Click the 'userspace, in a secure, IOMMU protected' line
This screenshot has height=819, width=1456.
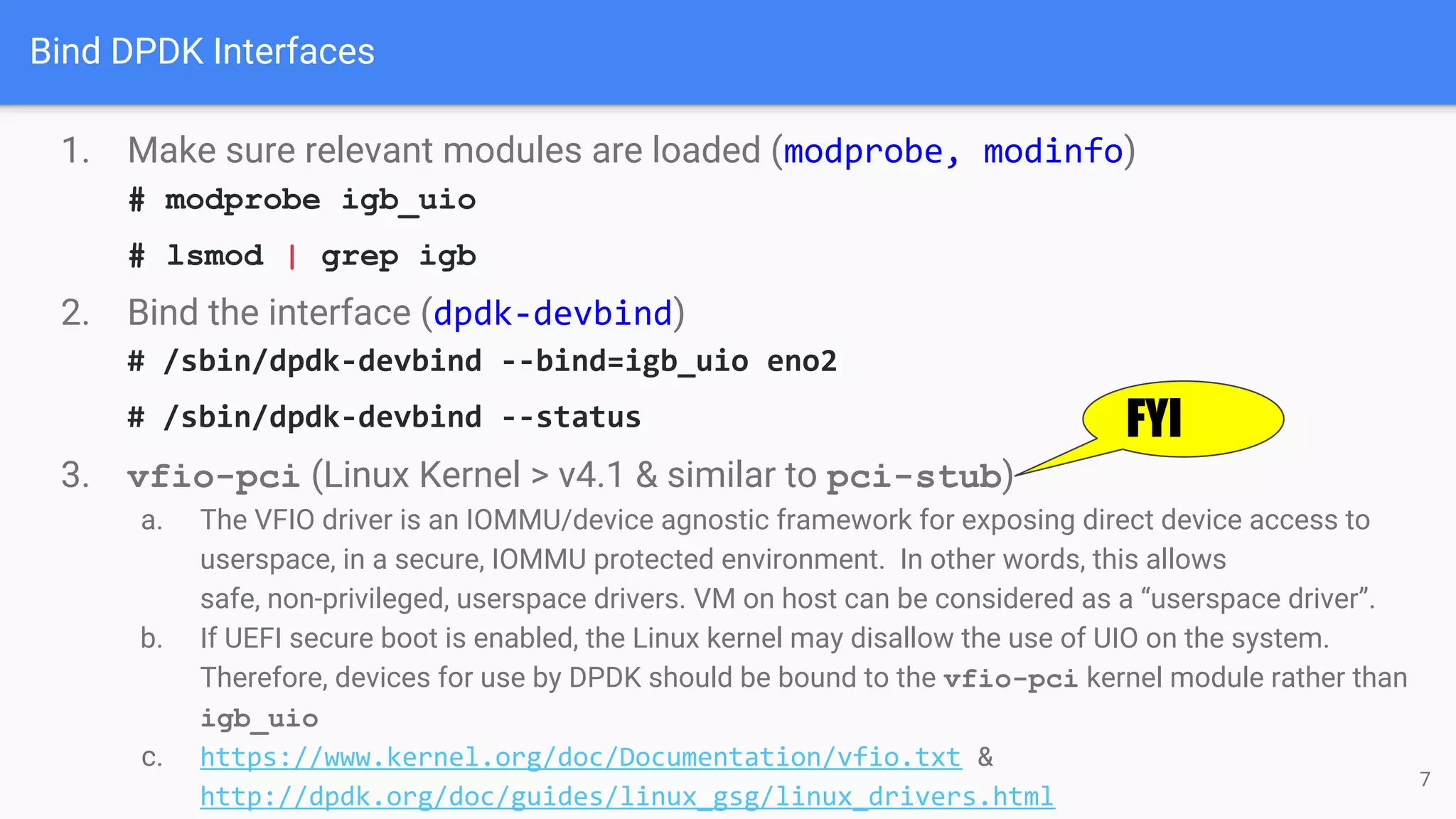click(x=713, y=560)
